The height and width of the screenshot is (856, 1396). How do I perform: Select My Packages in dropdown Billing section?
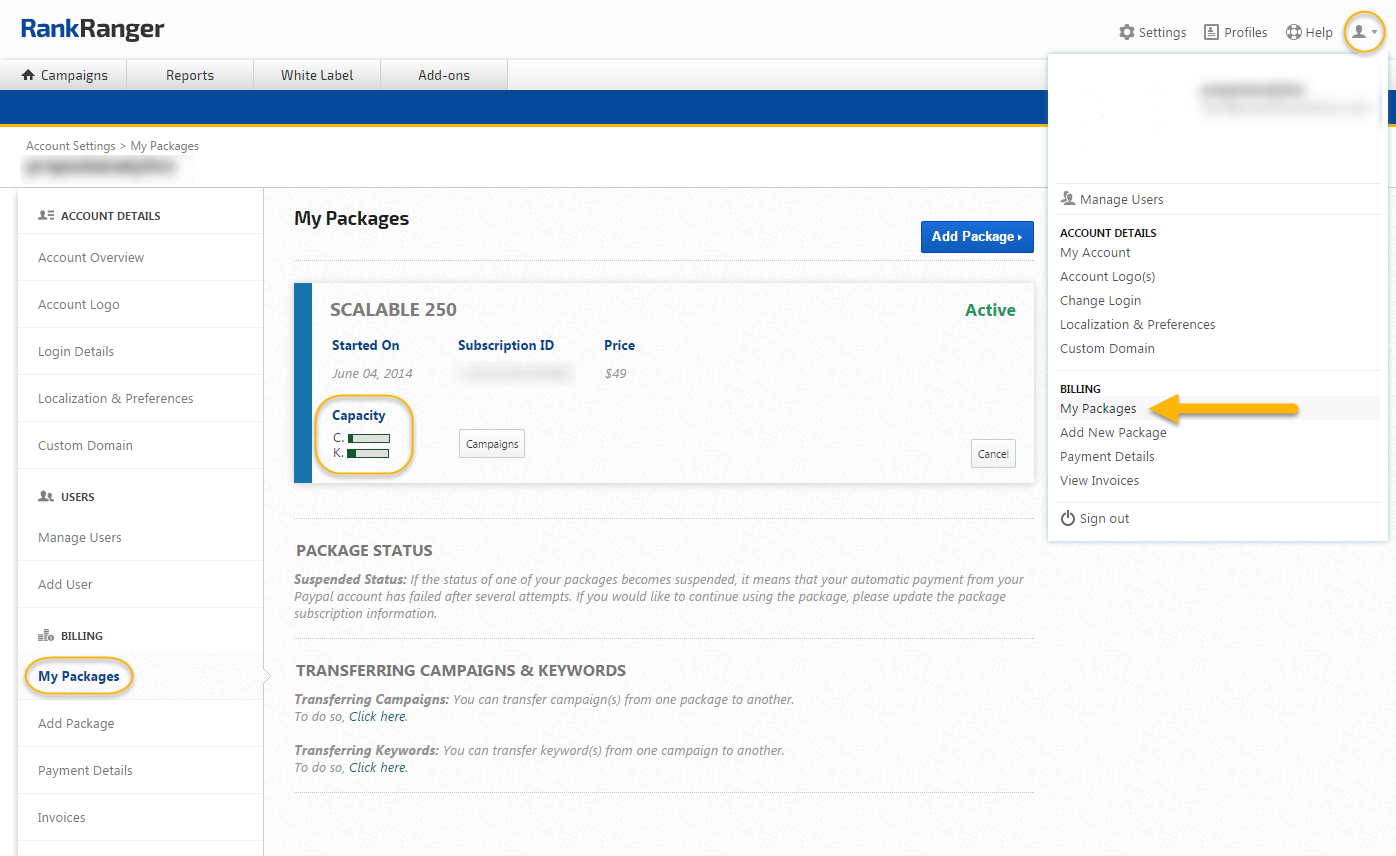pyautogui.click(x=1098, y=409)
